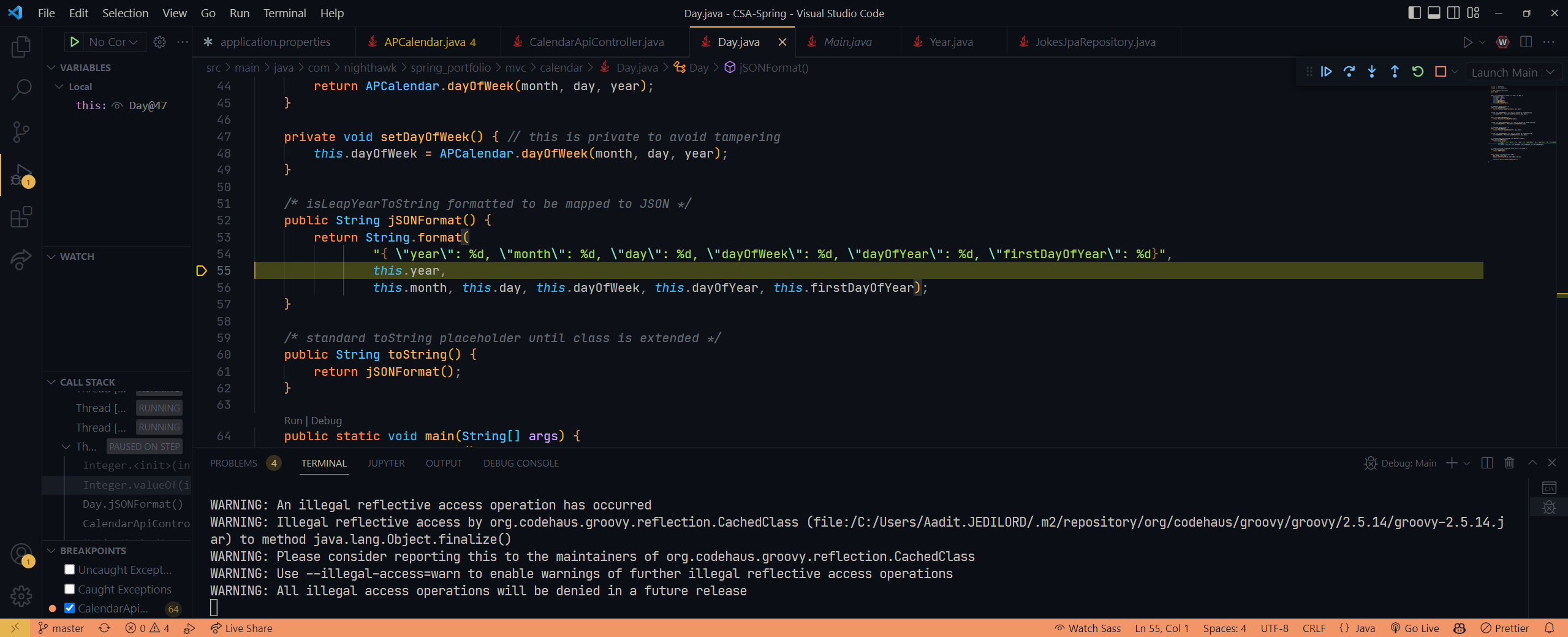Click the Step Into debug icon

pyautogui.click(x=1371, y=71)
